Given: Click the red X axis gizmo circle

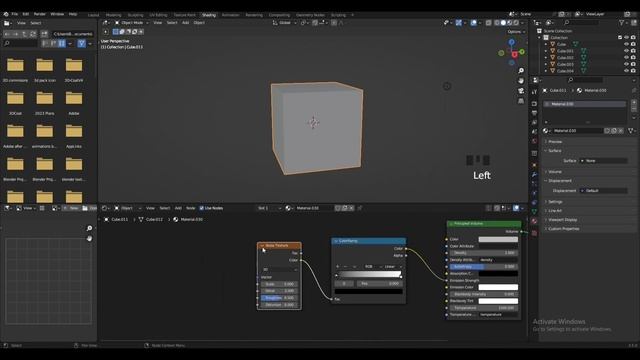Looking at the screenshot, I should [515, 54].
